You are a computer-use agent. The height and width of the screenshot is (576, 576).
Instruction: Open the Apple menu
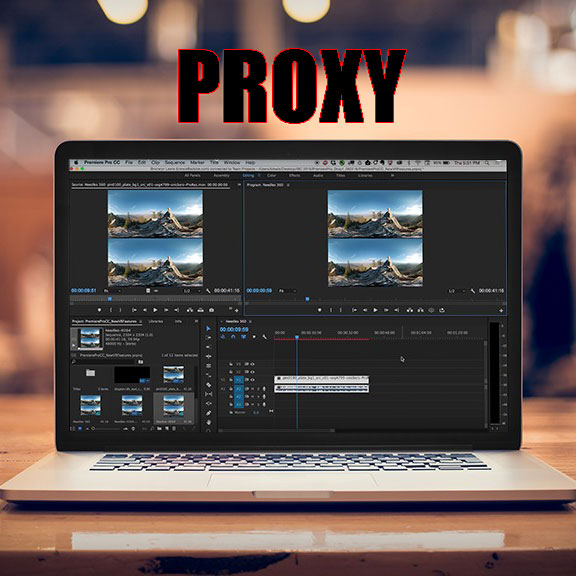point(76,162)
